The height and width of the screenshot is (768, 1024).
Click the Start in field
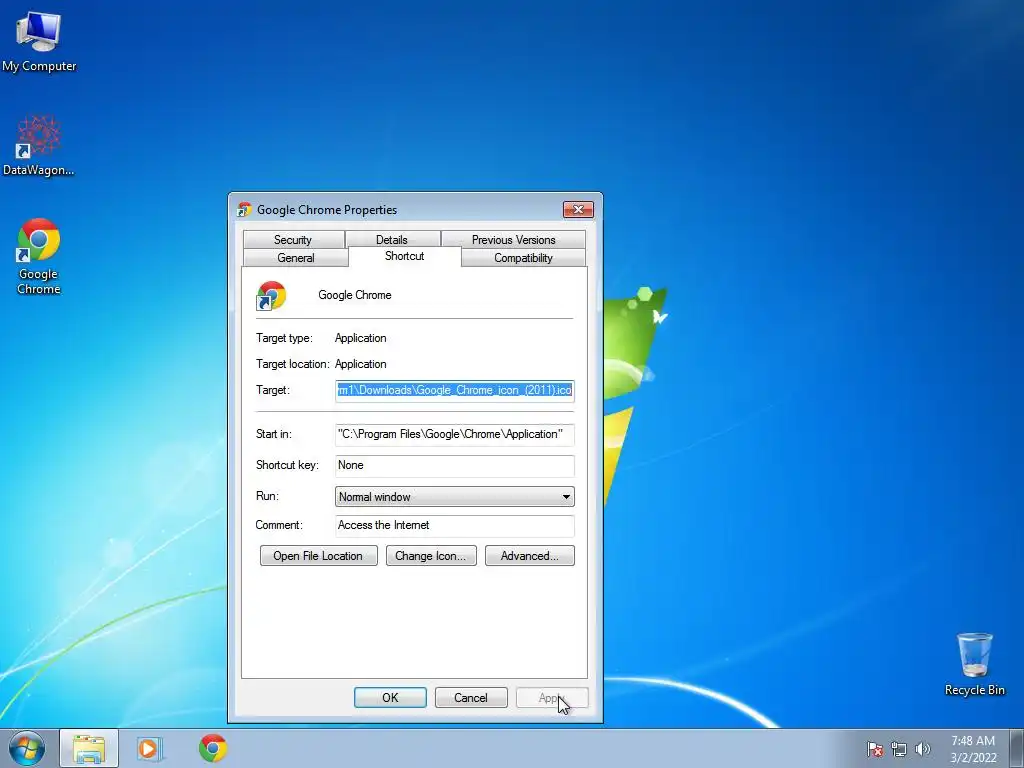tap(455, 434)
